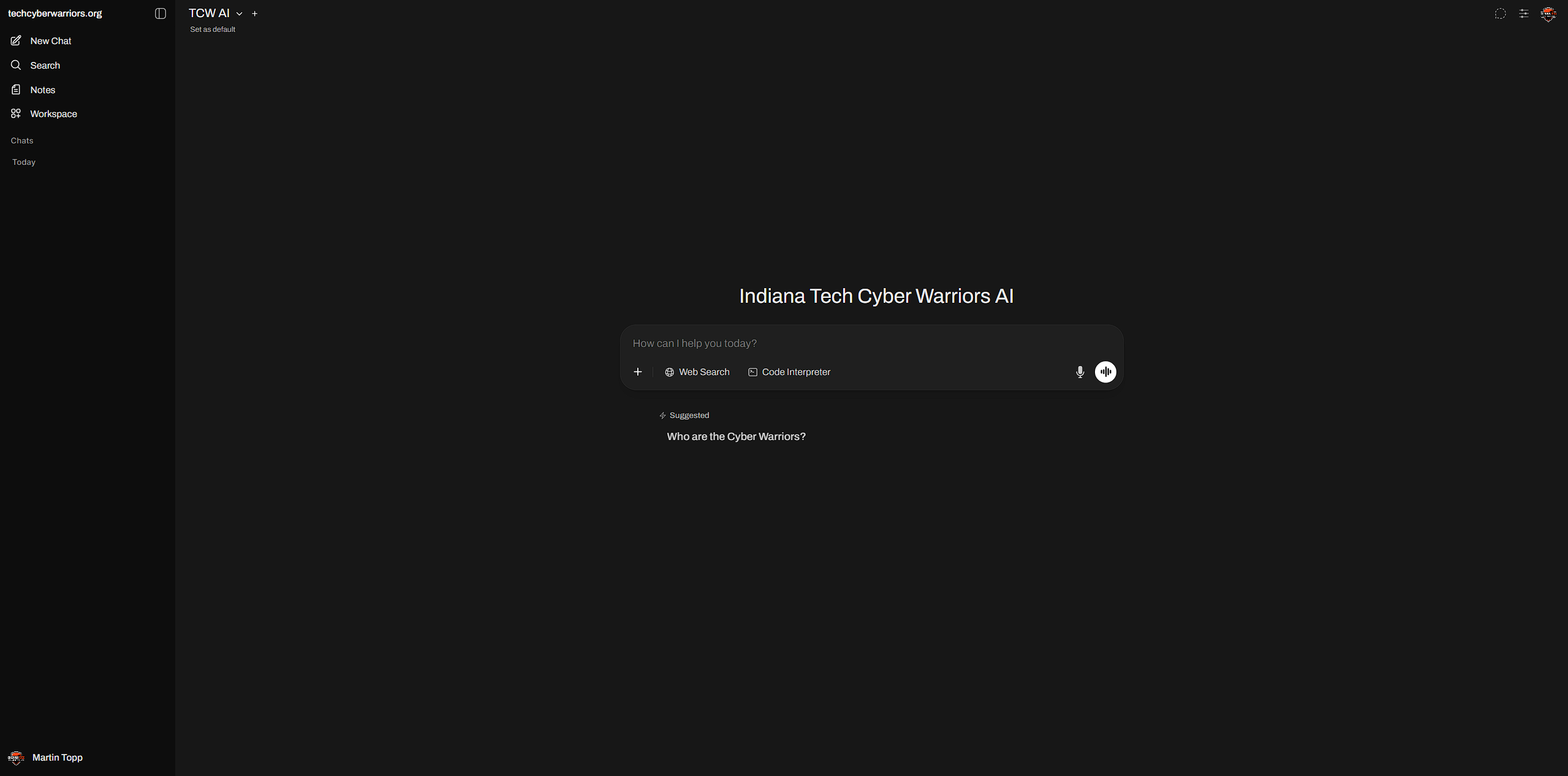
Task: Open user avatar menu at top right
Action: (x=1548, y=13)
